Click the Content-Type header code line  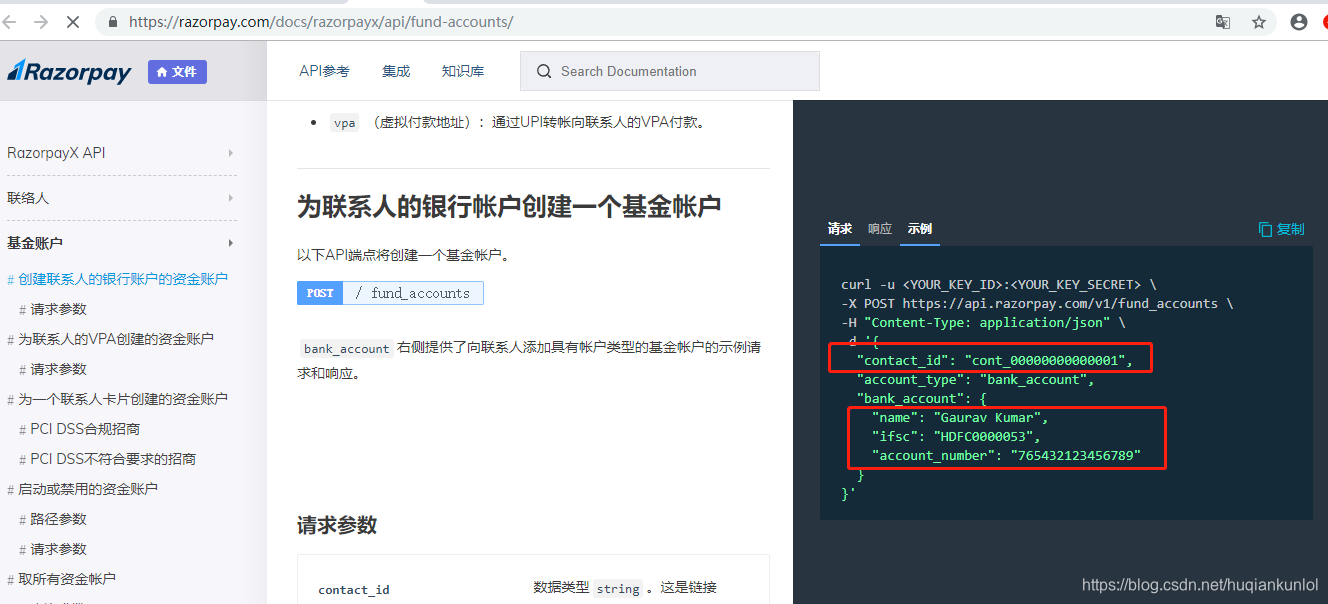click(983, 322)
